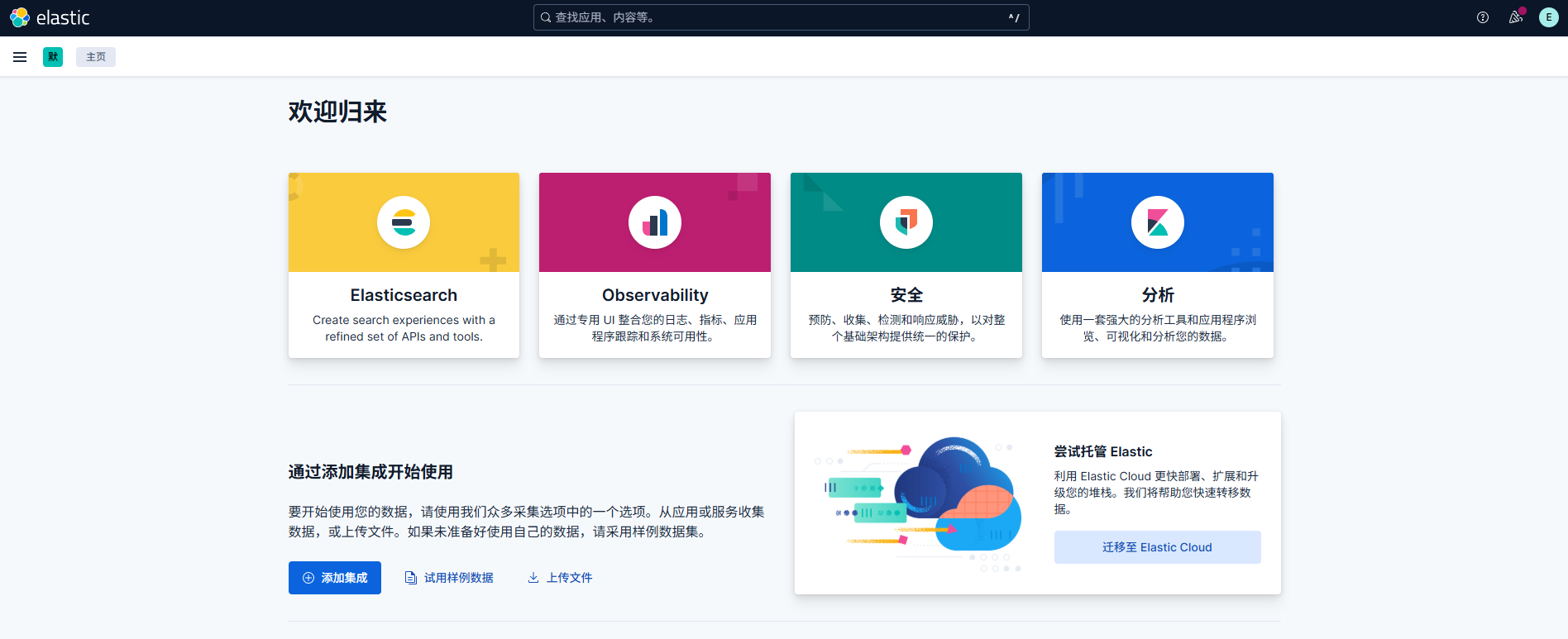This screenshot has height=639, width=1568.
Task: Open the green space selector avatar
Action: [x=53, y=57]
